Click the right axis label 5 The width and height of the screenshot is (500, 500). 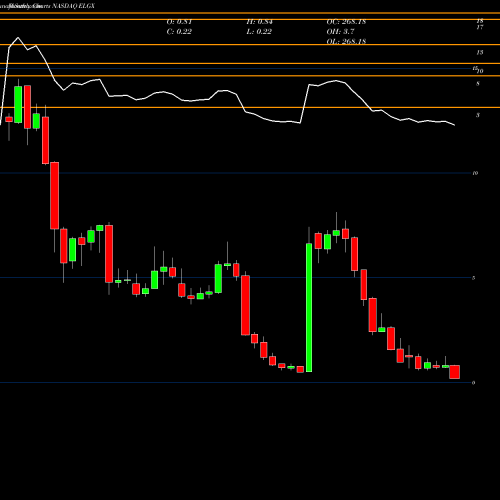pyautogui.click(x=473, y=278)
